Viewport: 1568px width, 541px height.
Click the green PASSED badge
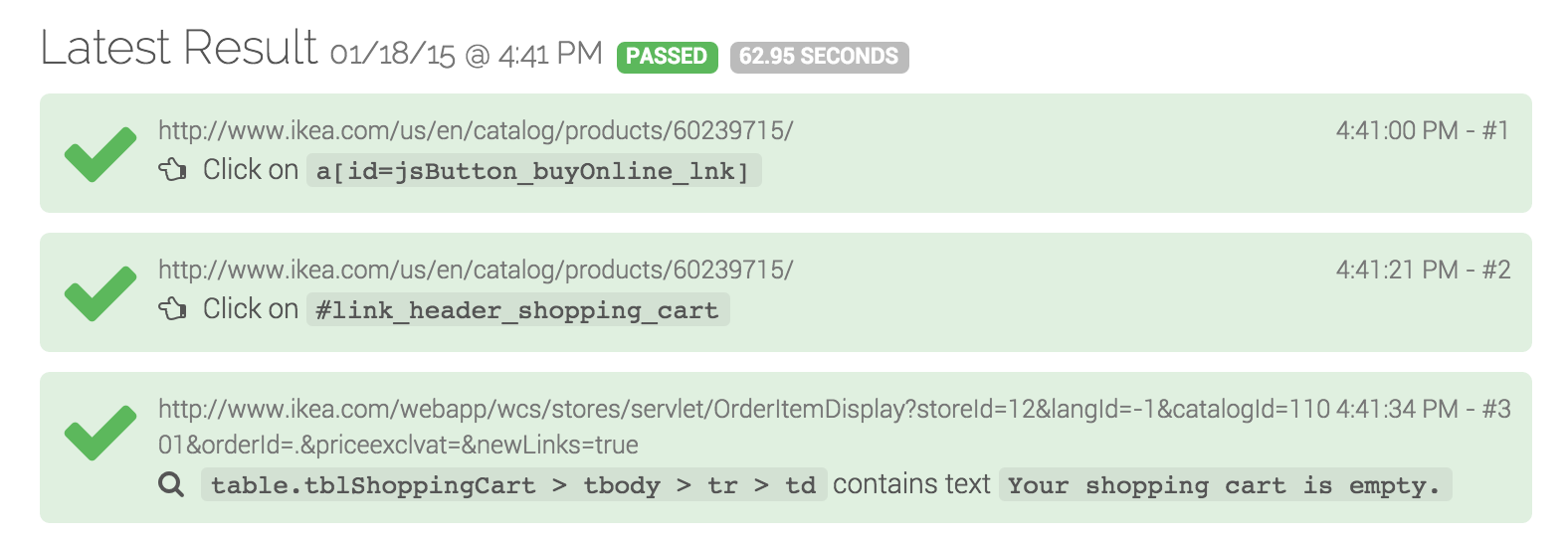click(x=667, y=57)
